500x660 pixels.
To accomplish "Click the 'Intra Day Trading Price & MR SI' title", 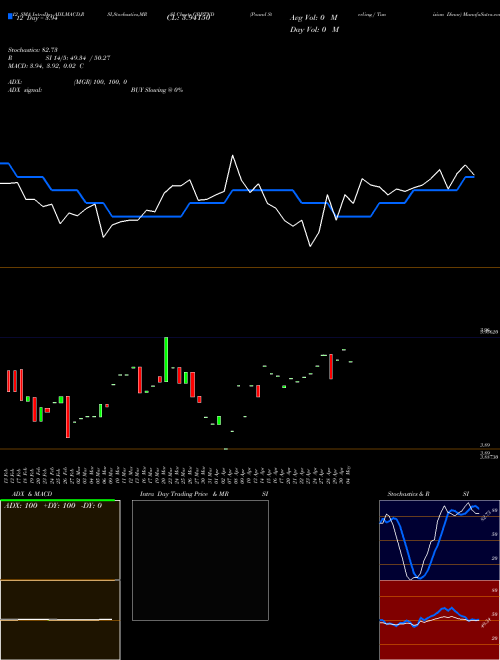I will tap(204, 494).
